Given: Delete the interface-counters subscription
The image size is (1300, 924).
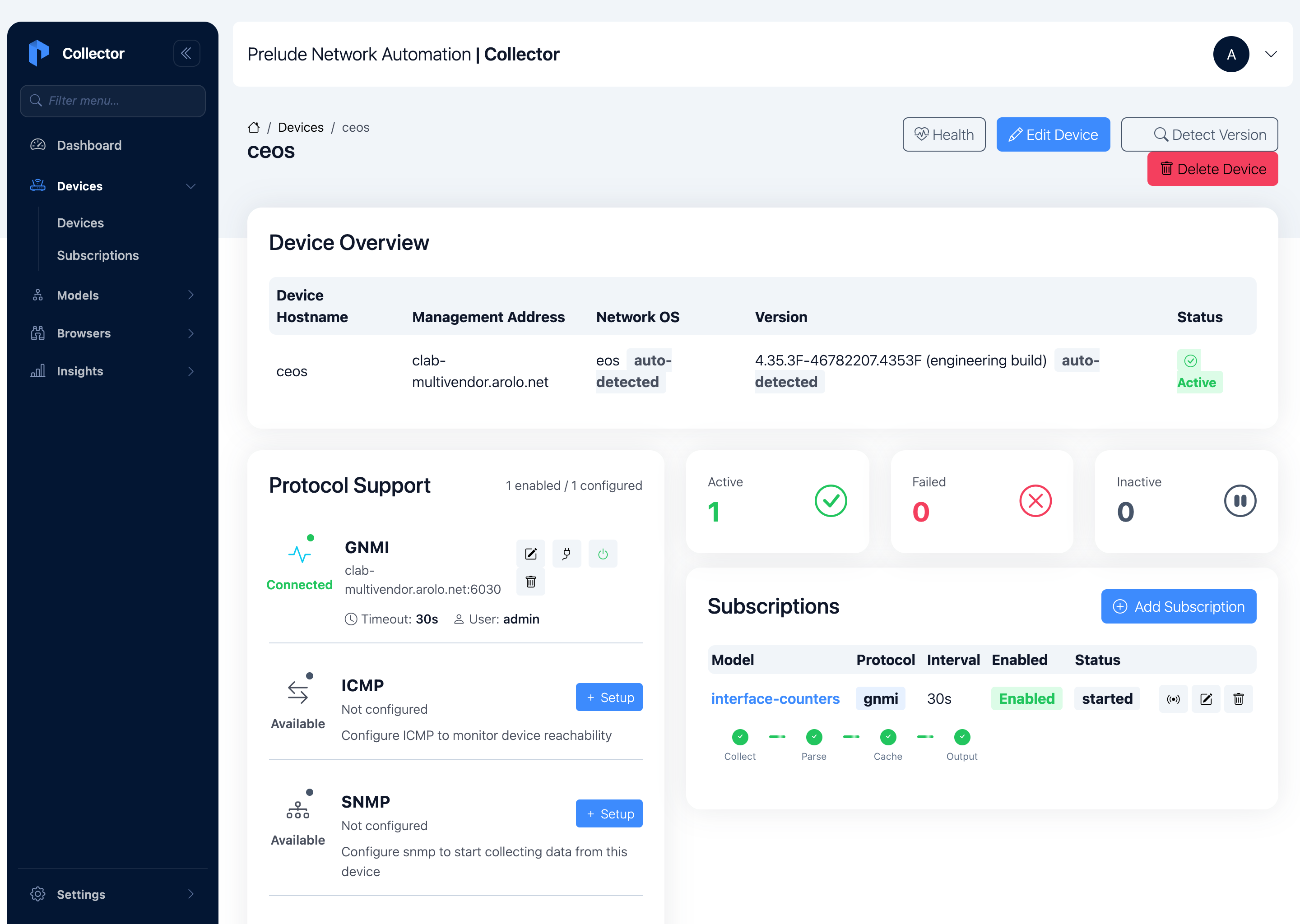Looking at the screenshot, I should pyautogui.click(x=1239, y=699).
